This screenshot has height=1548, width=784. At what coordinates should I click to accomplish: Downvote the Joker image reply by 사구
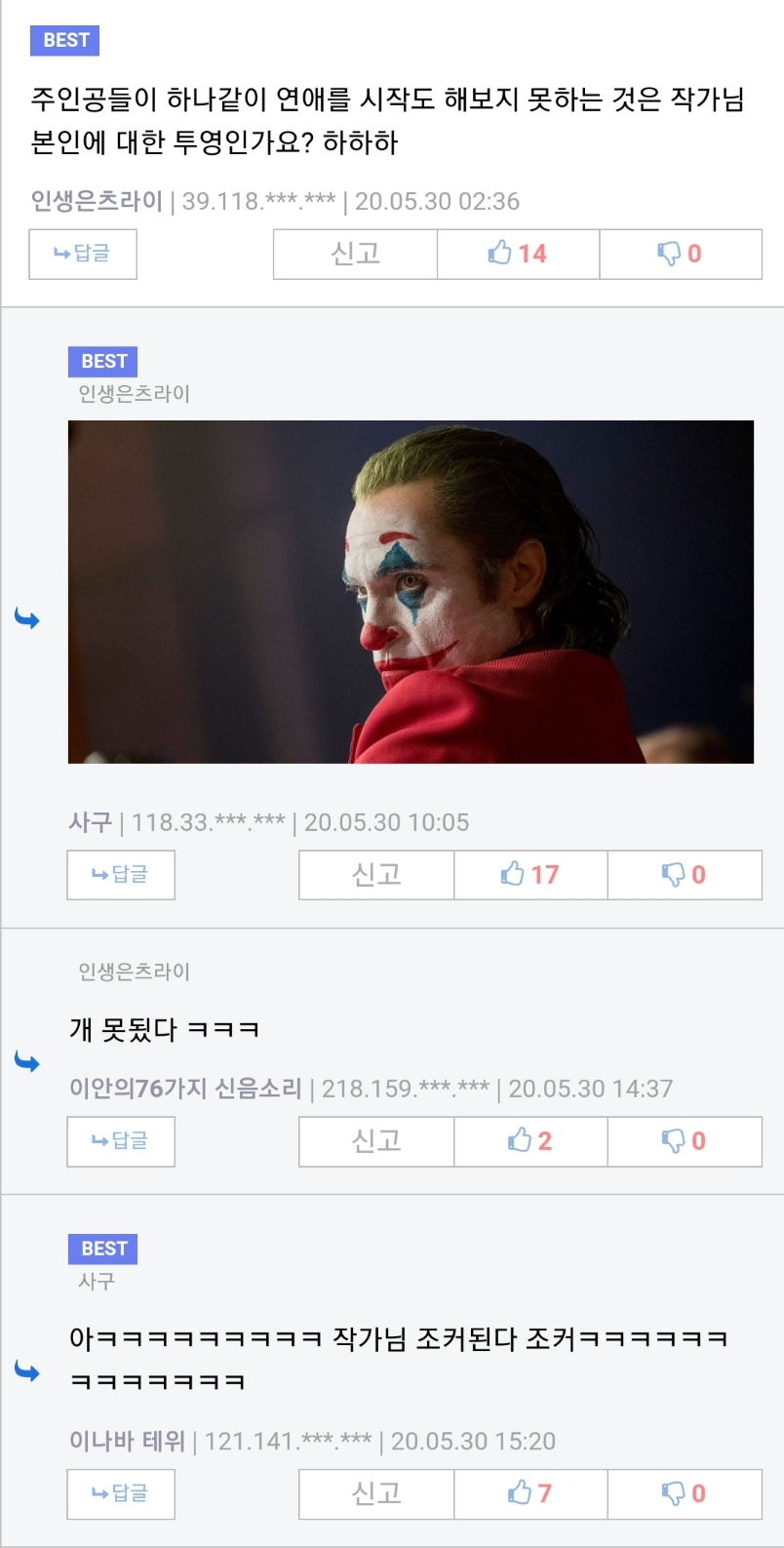685,875
